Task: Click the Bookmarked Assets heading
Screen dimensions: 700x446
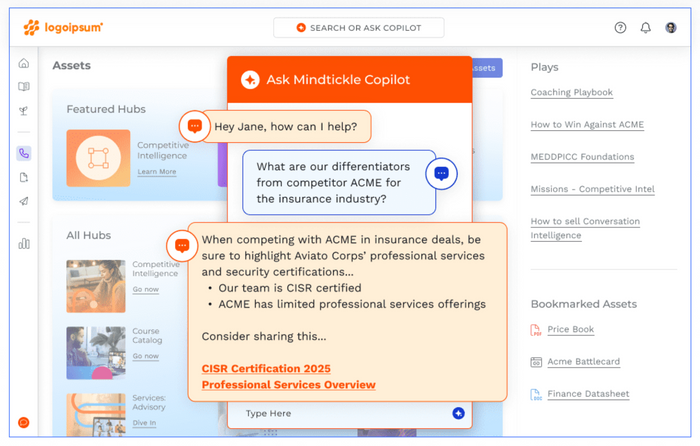Action: click(583, 304)
